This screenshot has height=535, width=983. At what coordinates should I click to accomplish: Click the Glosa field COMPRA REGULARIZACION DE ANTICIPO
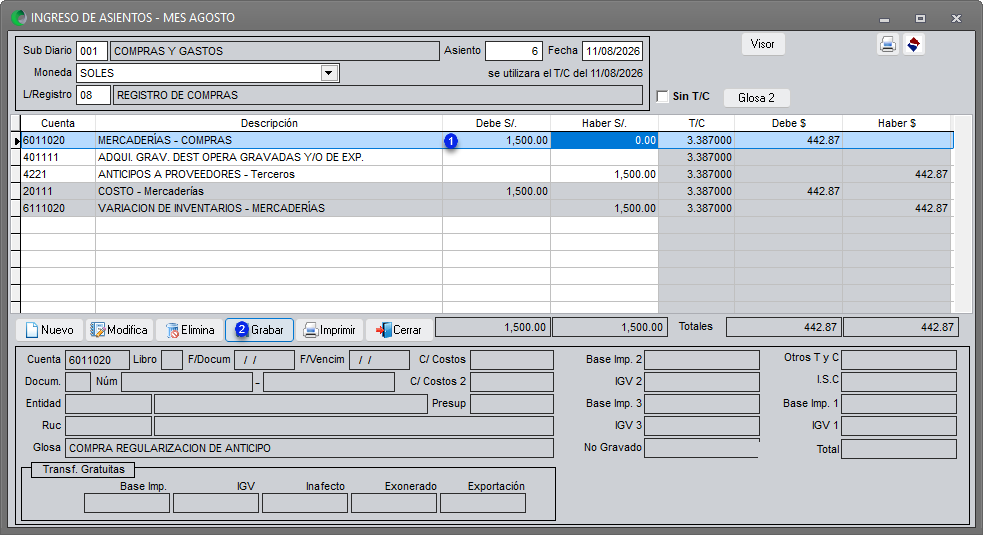[309, 448]
